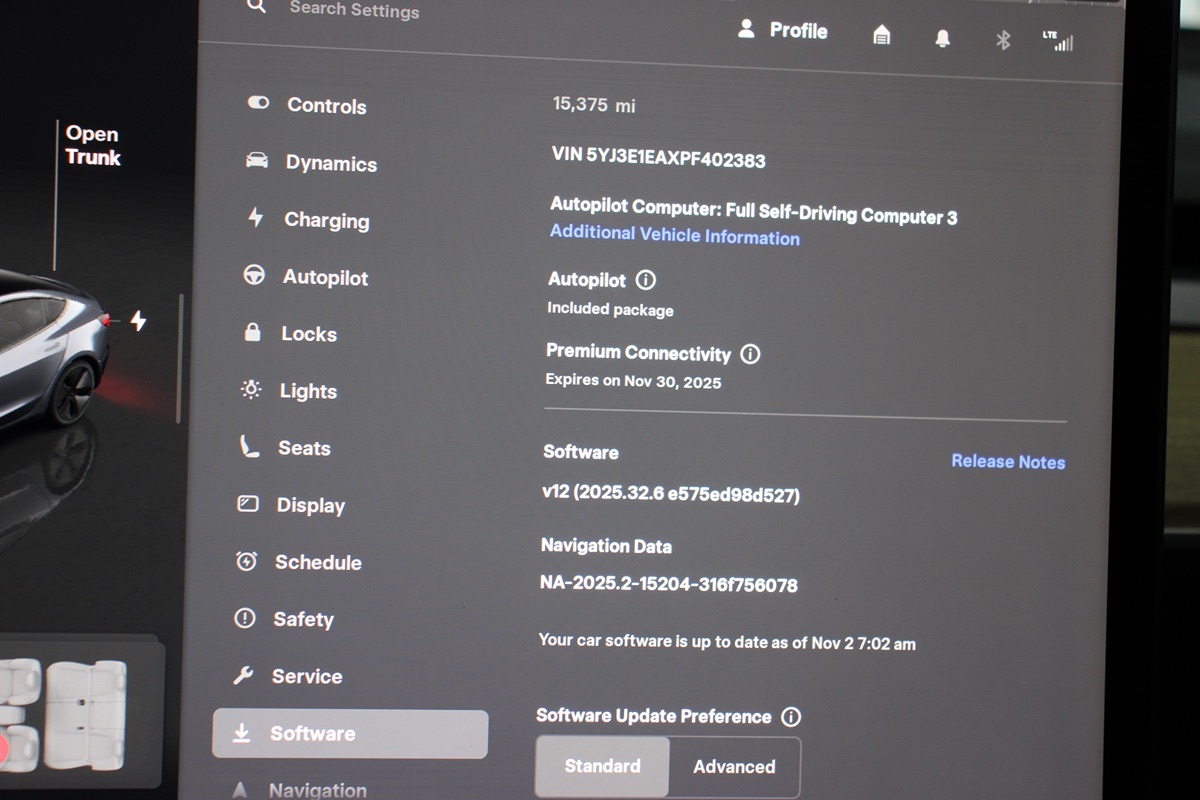1200x800 pixels.
Task: Click the garage door HomeLink icon
Action: (x=881, y=36)
